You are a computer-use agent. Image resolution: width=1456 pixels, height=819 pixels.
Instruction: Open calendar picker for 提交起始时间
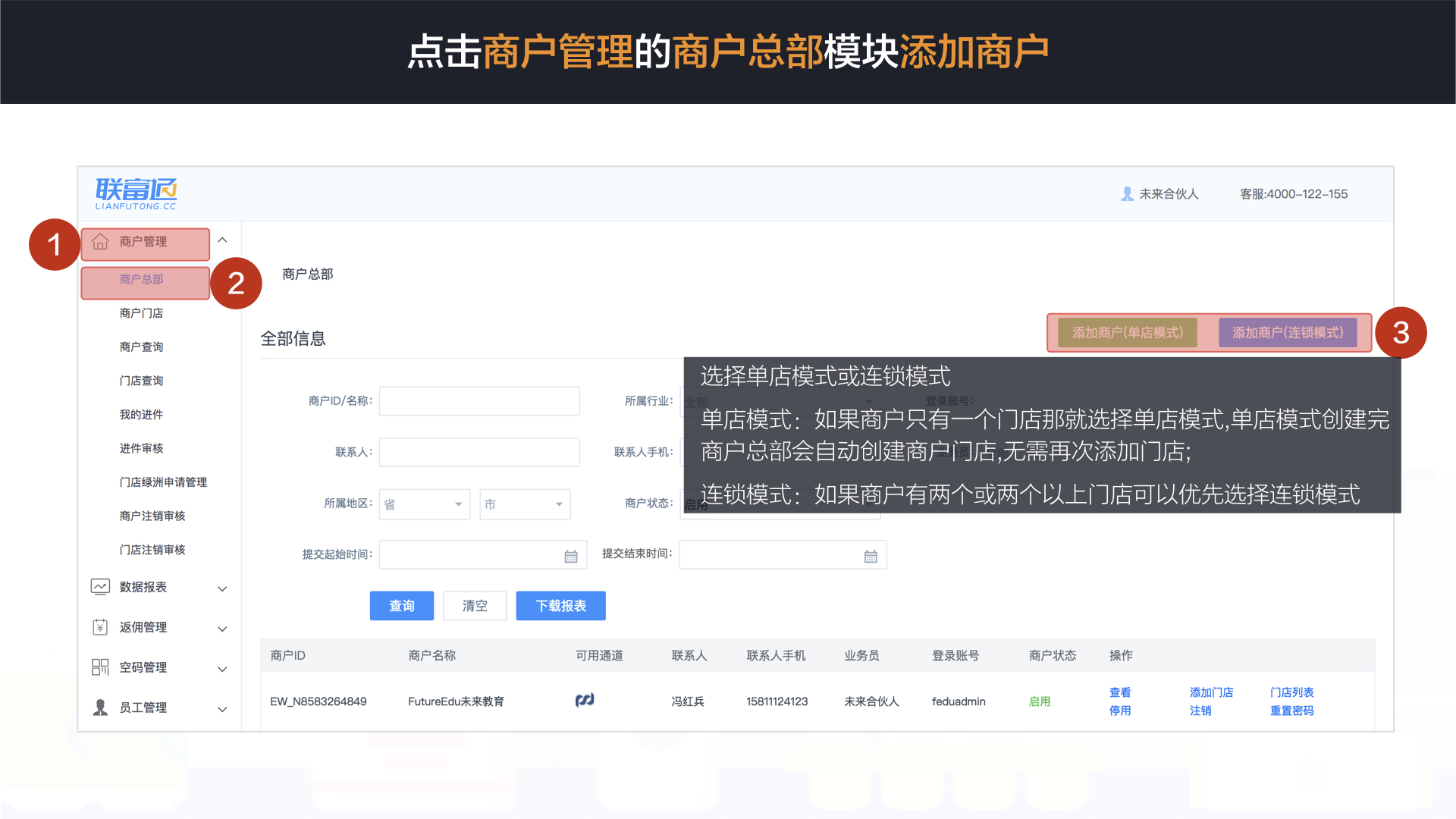point(571,557)
